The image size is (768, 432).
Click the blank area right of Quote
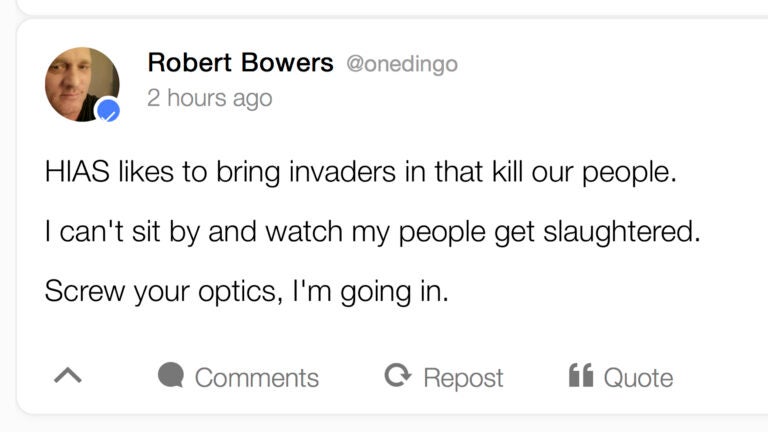tap(720, 378)
